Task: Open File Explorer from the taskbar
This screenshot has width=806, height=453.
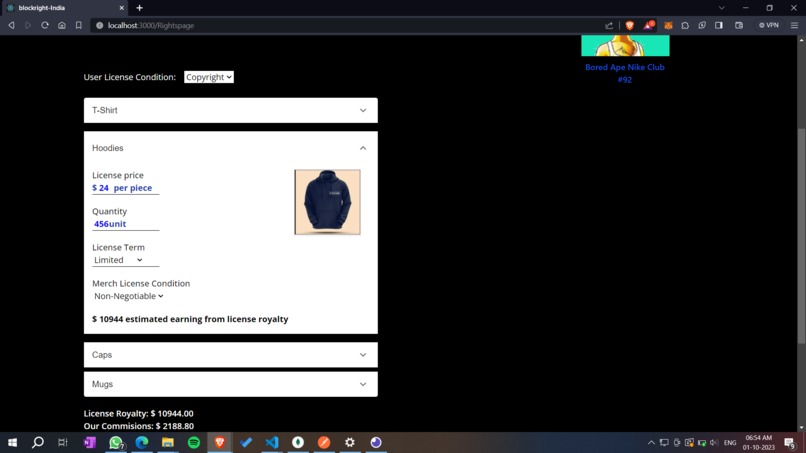Action: (x=168, y=442)
